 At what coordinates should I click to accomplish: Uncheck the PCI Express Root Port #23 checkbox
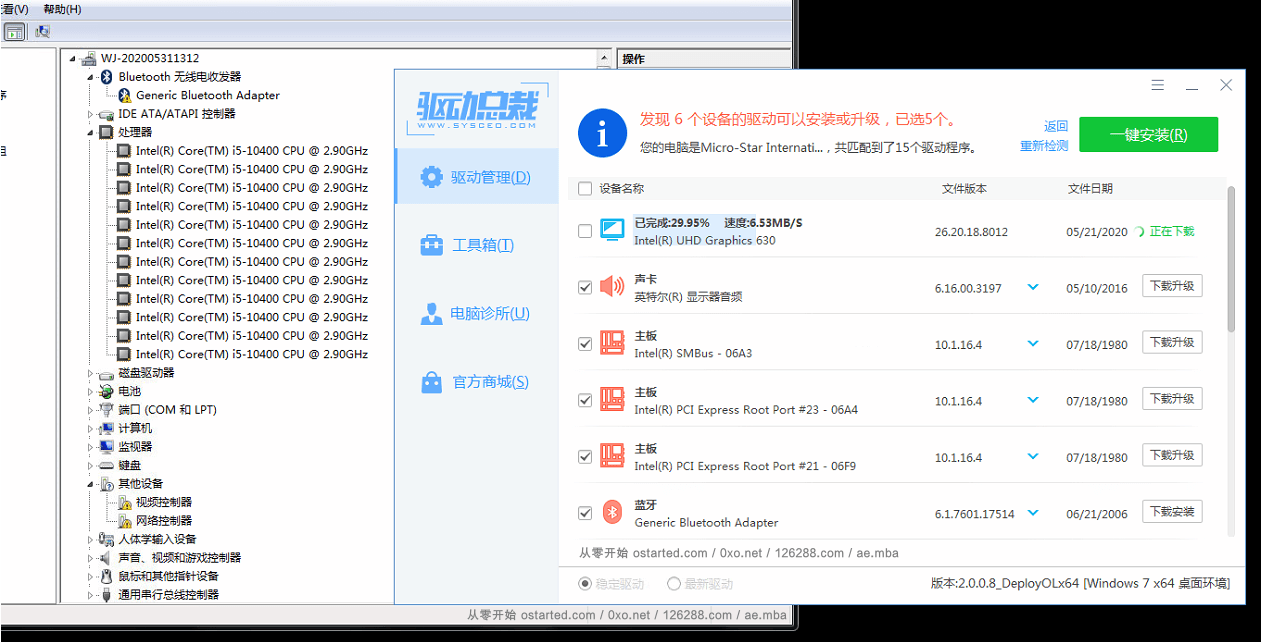point(585,400)
